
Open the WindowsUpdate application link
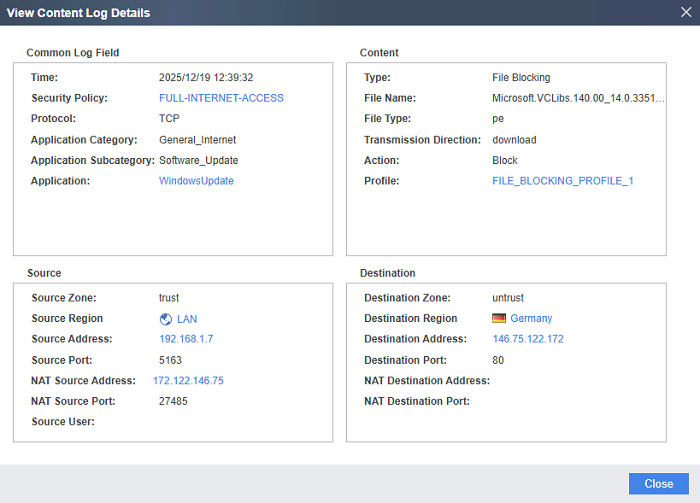click(x=196, y=181)
